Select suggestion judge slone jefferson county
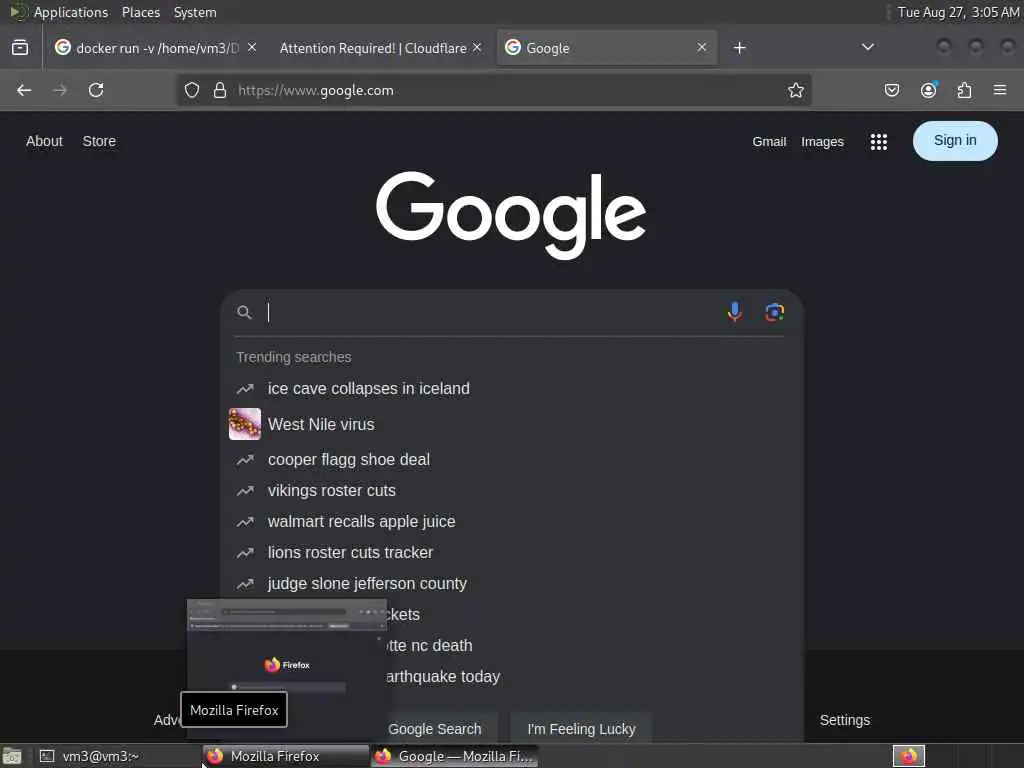1024x768 pixels. tap(511, 584)
